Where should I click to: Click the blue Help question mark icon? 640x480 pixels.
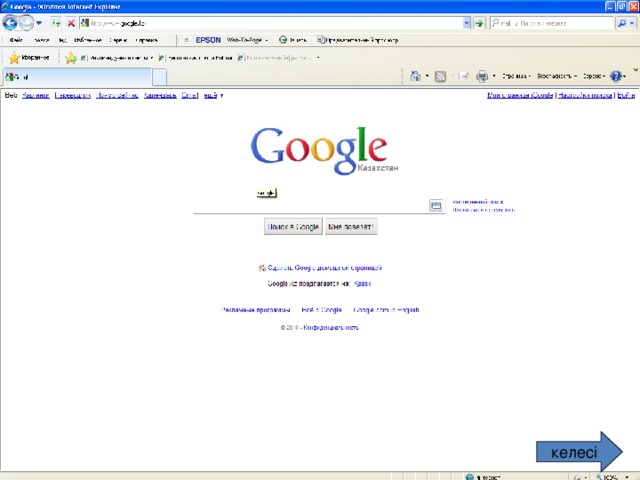point(616,76)
